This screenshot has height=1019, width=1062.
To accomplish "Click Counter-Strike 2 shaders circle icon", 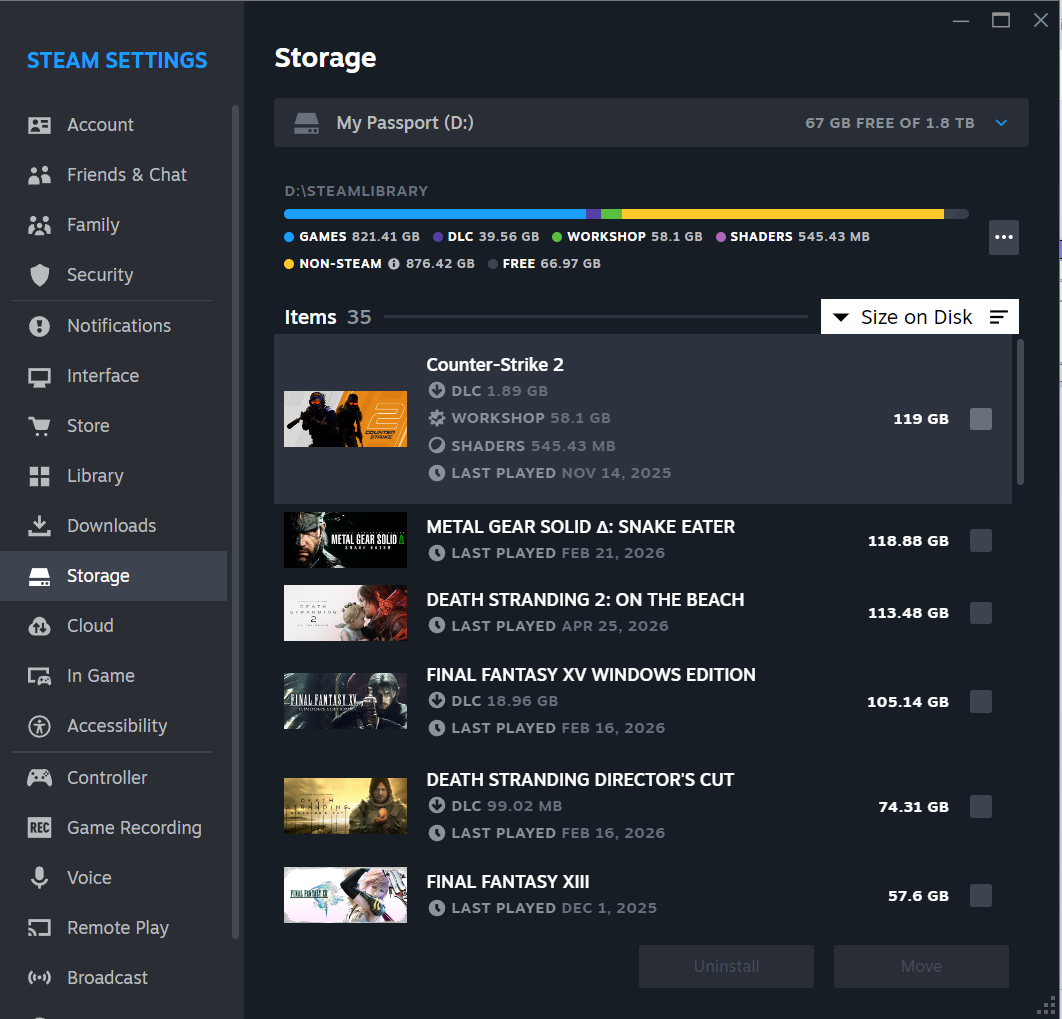I will click(437, 446).
